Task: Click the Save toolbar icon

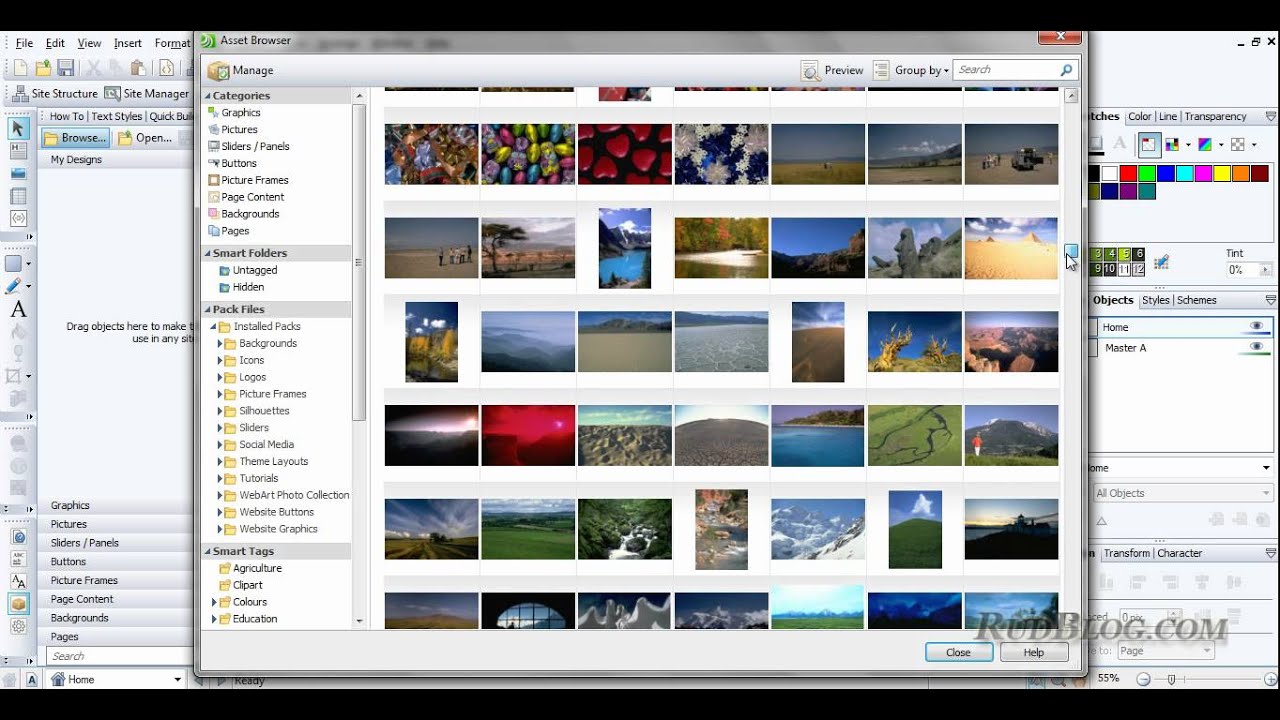Action: pos(65,68)
